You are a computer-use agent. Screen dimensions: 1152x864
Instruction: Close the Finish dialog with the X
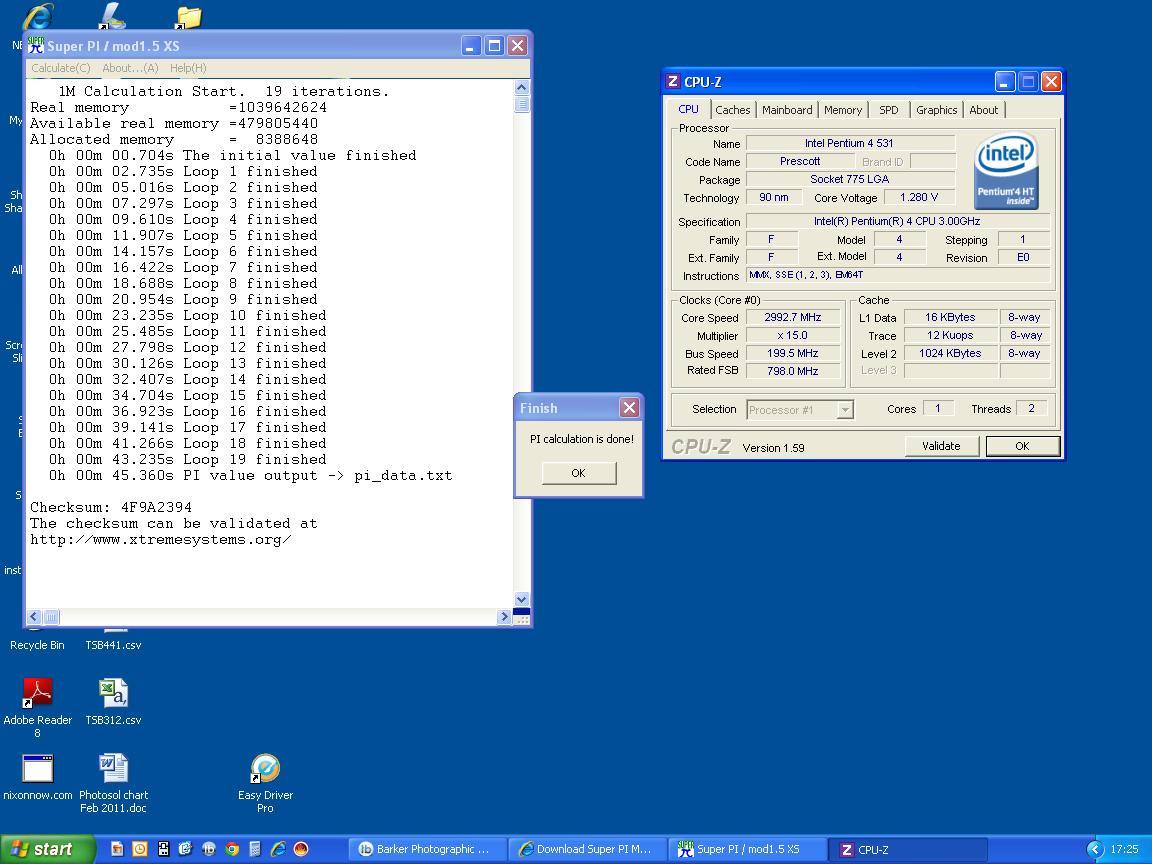tap(629, 408)
